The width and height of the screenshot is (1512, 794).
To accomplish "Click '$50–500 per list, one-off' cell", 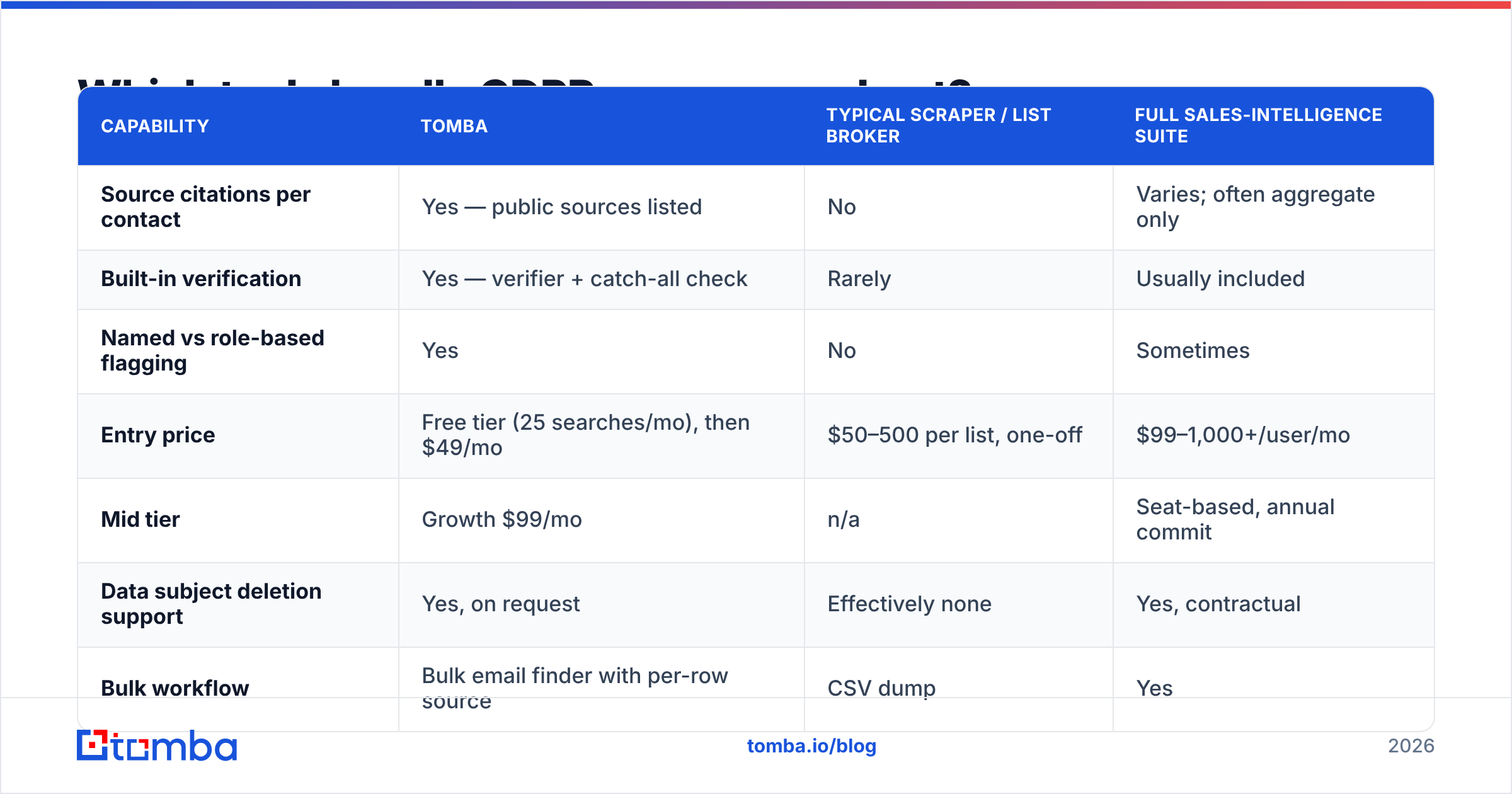I will coord(954,435).
